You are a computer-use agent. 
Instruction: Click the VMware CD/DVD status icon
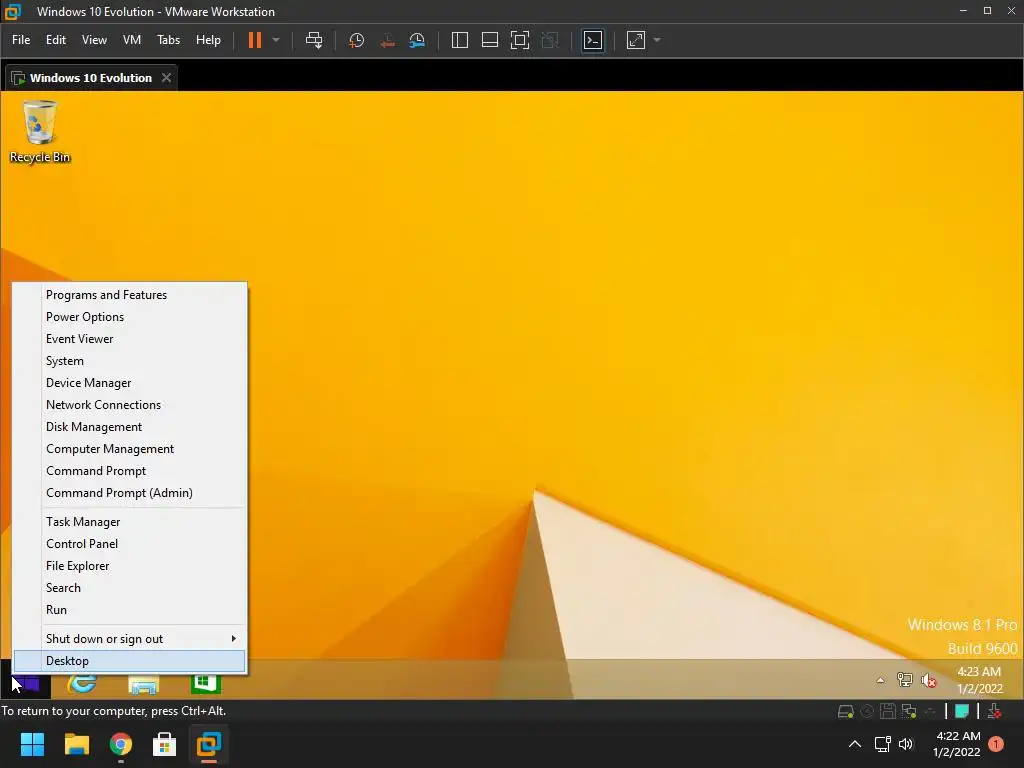pyautogui.click(x=867, y=711)
